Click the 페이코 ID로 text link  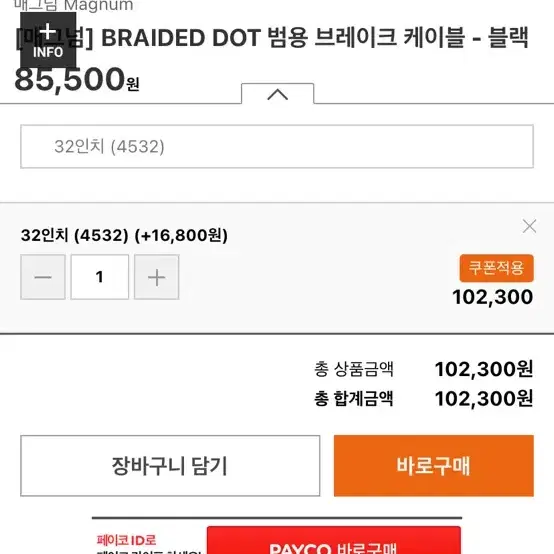click(x=126, y=540)
